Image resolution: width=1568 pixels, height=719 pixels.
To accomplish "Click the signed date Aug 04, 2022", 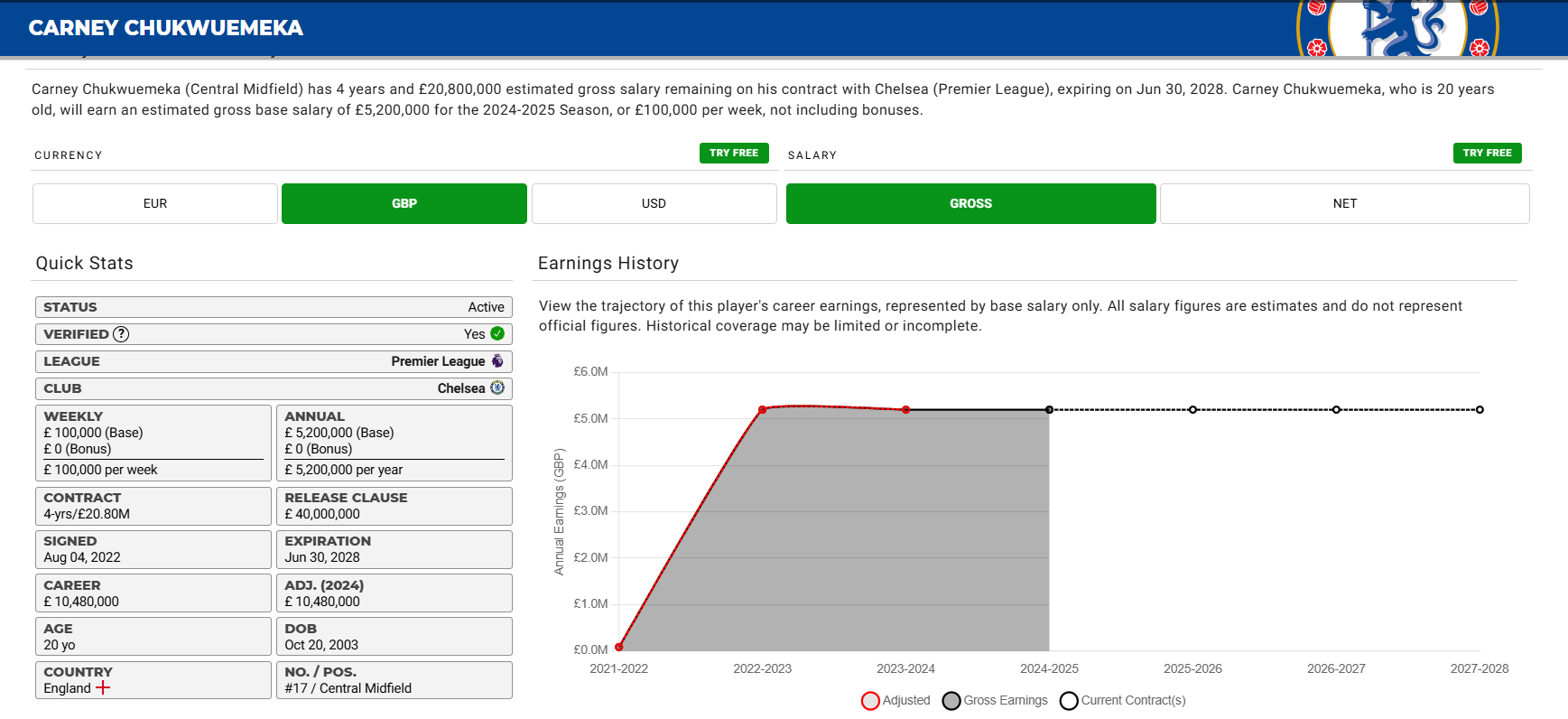I will [x=82, y=557].
